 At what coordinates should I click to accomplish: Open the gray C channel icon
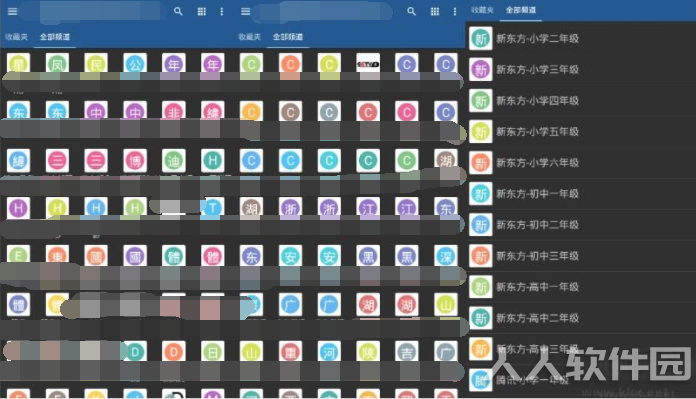coord(329,112)
